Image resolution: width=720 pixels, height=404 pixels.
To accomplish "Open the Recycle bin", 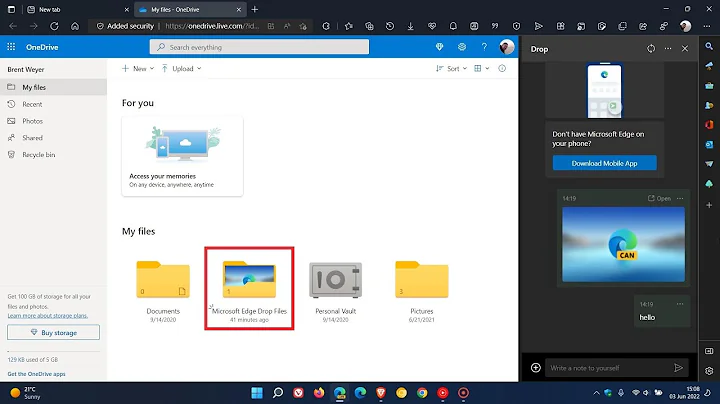I will click(53, 155).
